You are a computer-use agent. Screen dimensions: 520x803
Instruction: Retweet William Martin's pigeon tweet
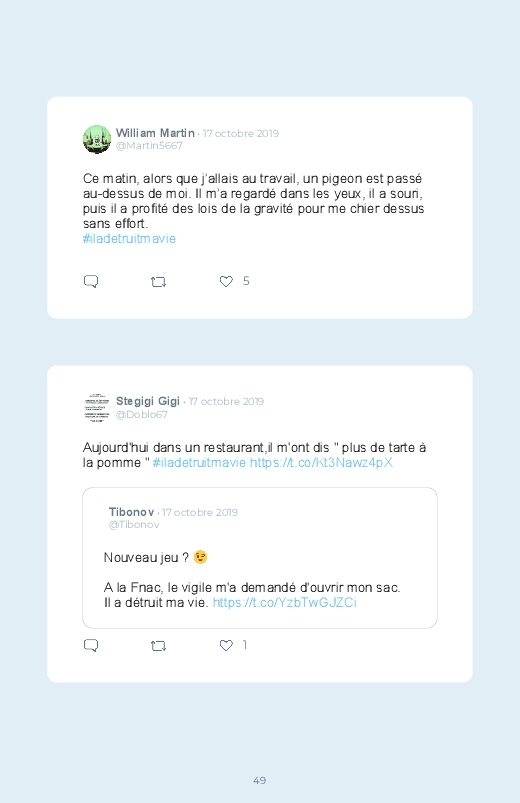(158, 282)
